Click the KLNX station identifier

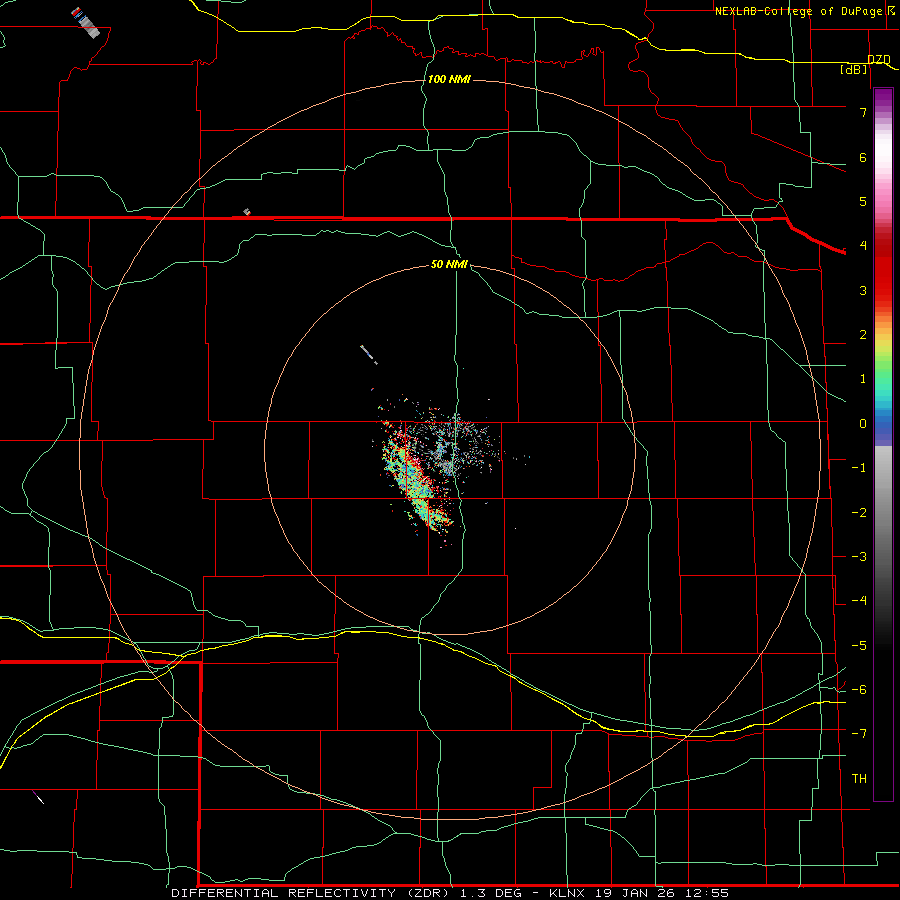(x=567, y=893)
